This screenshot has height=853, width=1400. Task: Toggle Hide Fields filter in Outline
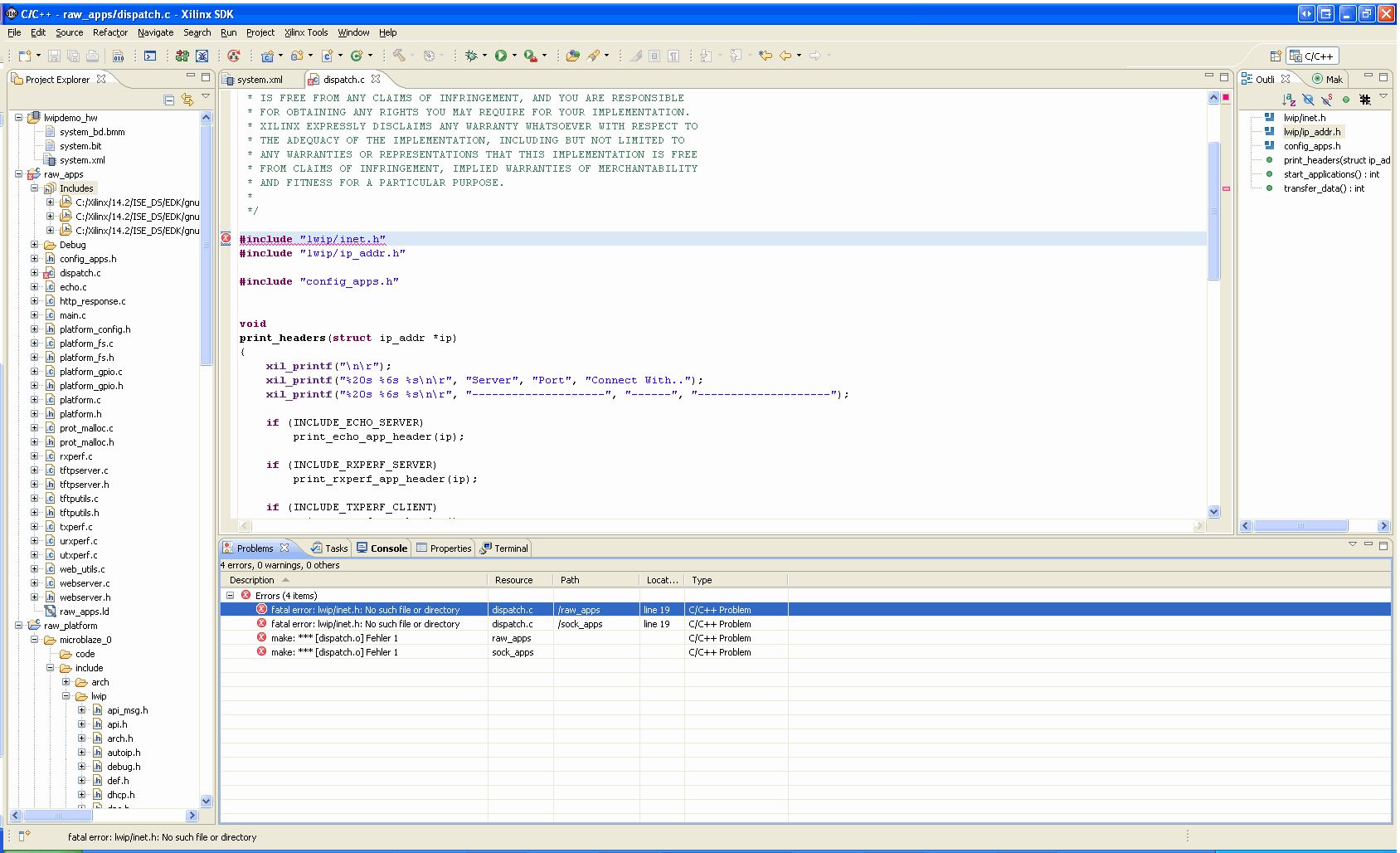(x=1308, y=100)
